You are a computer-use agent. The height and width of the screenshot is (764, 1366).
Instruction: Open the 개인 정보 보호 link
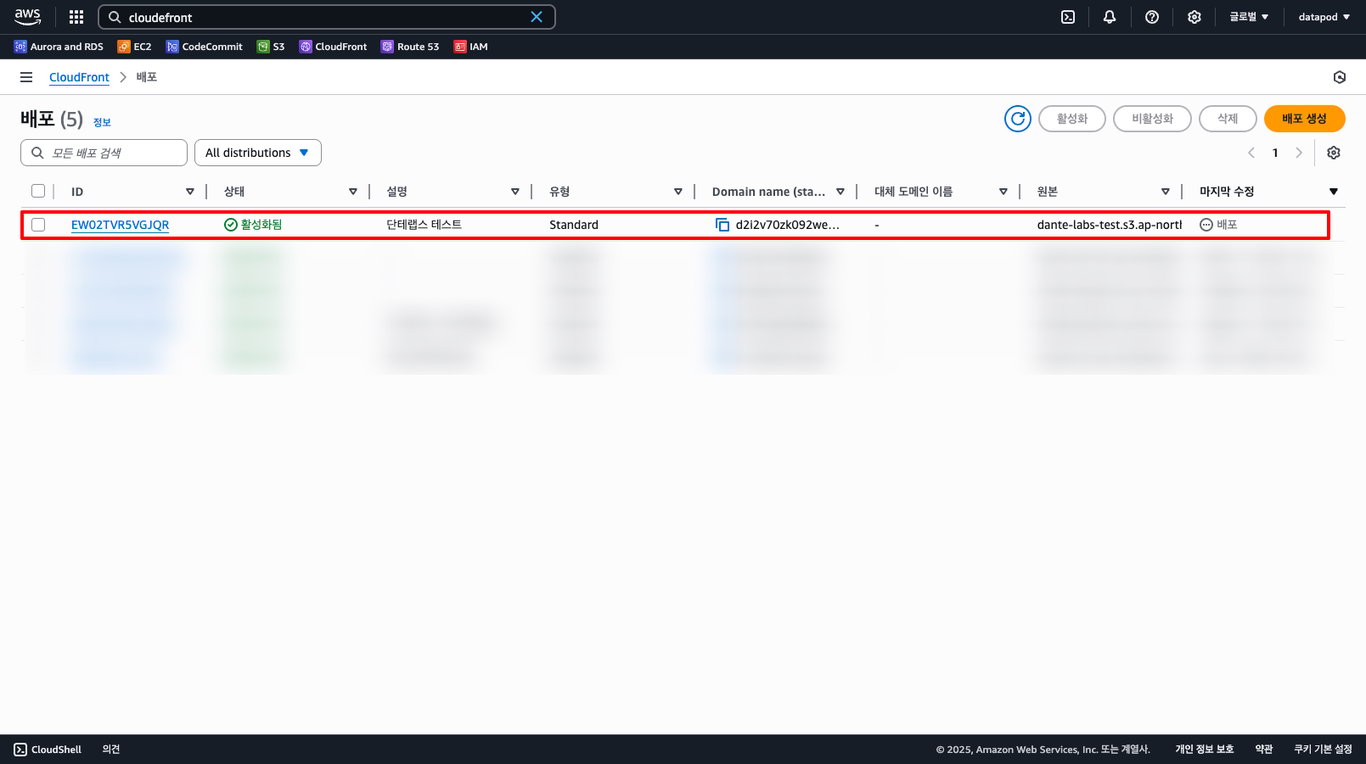pos(1204,749)
